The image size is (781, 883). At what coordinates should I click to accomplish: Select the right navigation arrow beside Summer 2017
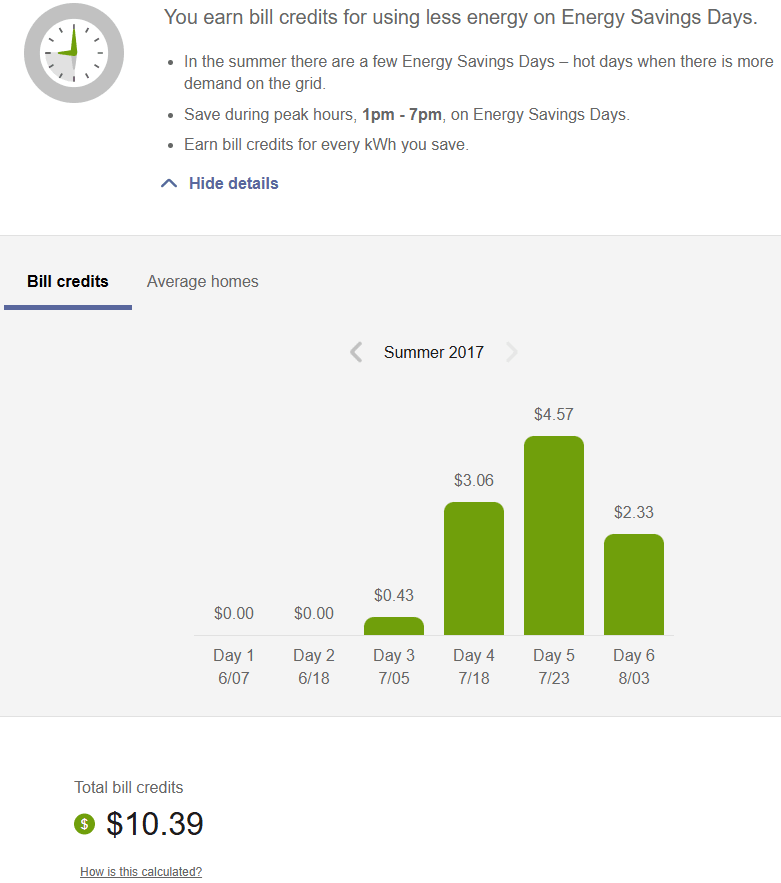(511, 352)
